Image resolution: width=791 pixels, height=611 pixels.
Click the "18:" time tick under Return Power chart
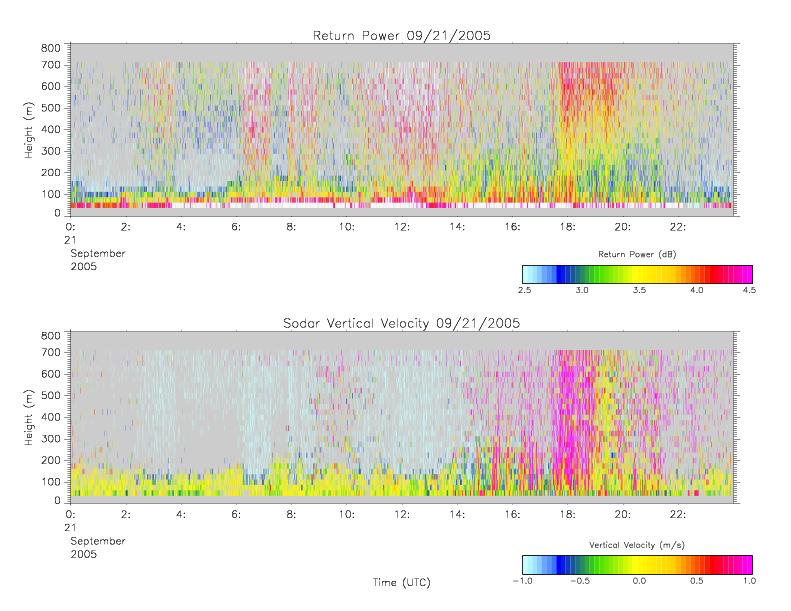click(x=568, y=227)
